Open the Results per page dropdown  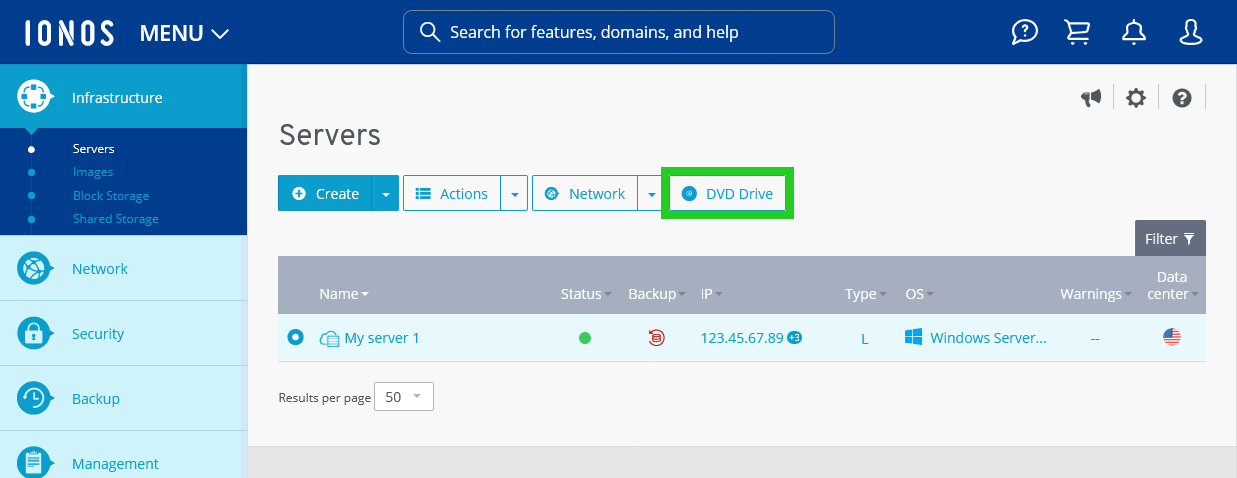tap(404, 397)
